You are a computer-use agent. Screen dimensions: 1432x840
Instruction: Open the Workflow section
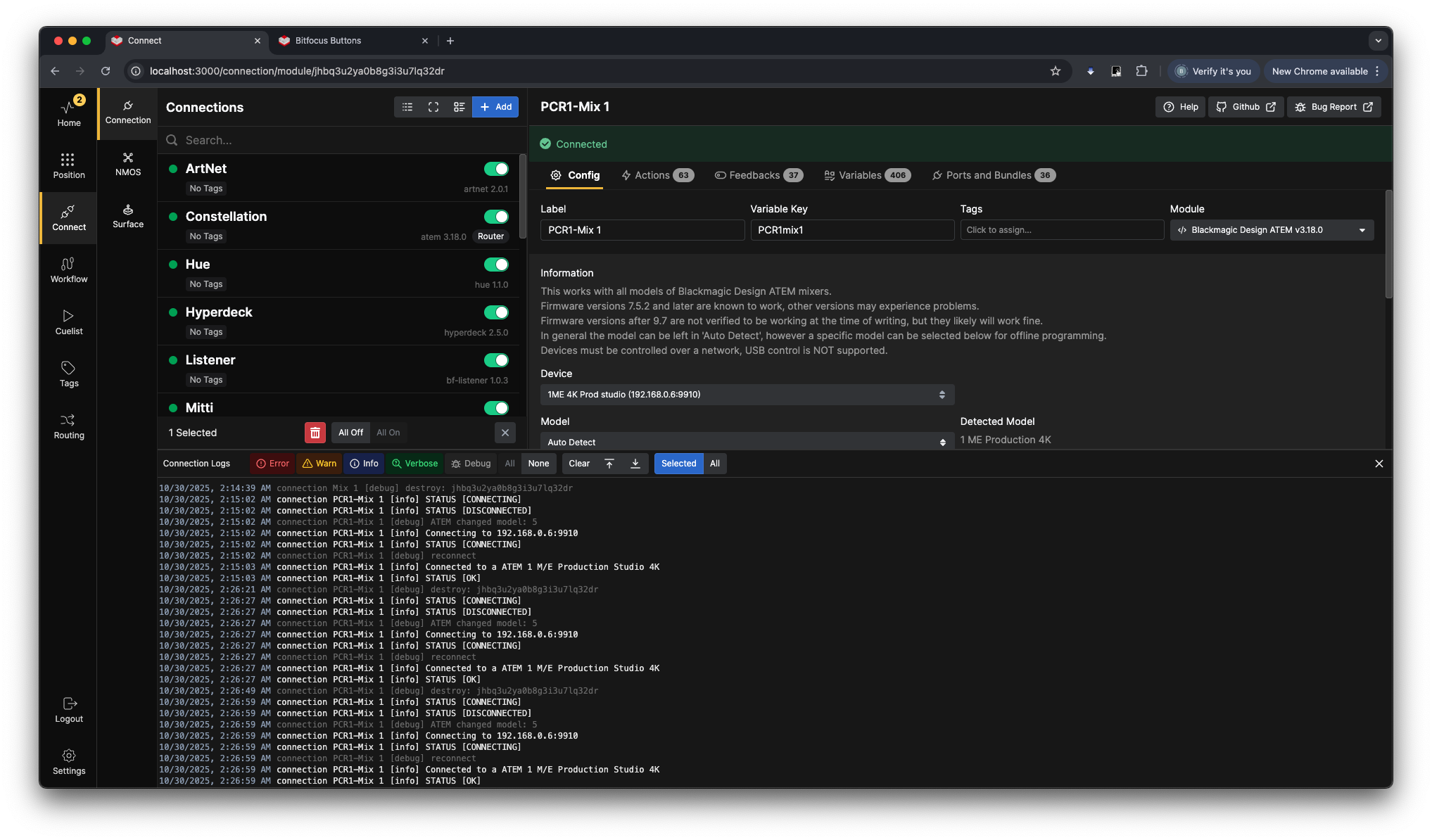69,269
